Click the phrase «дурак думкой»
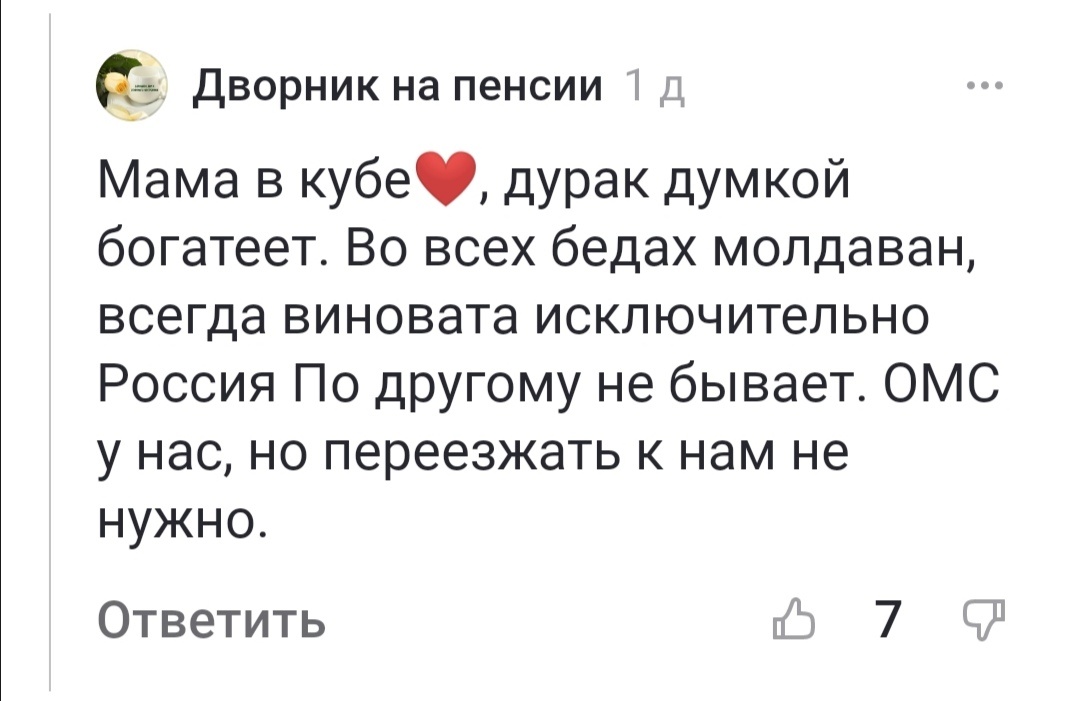The width and height of the screenshot is (1080, 701). click(680, 178)
